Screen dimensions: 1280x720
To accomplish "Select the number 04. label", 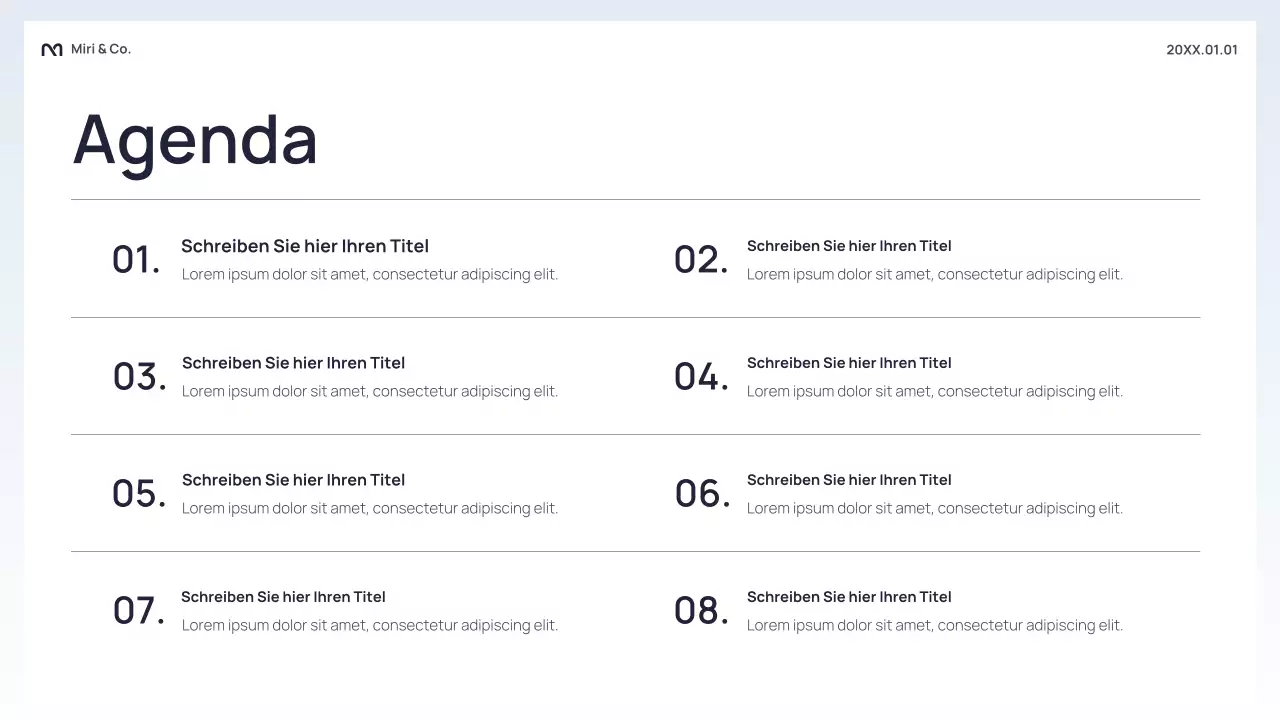I will click(x=701, y=377).
